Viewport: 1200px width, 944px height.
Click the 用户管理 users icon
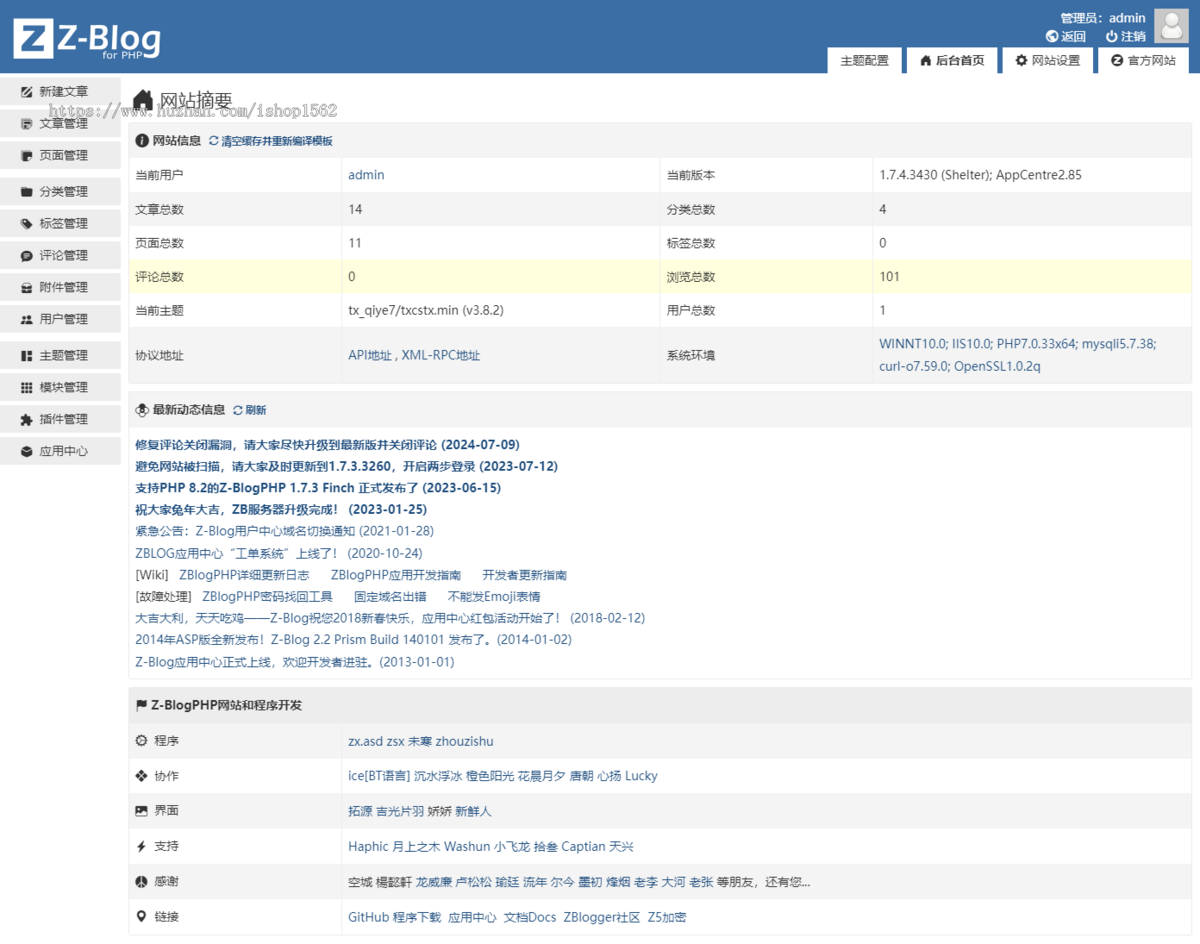(27, 319)
